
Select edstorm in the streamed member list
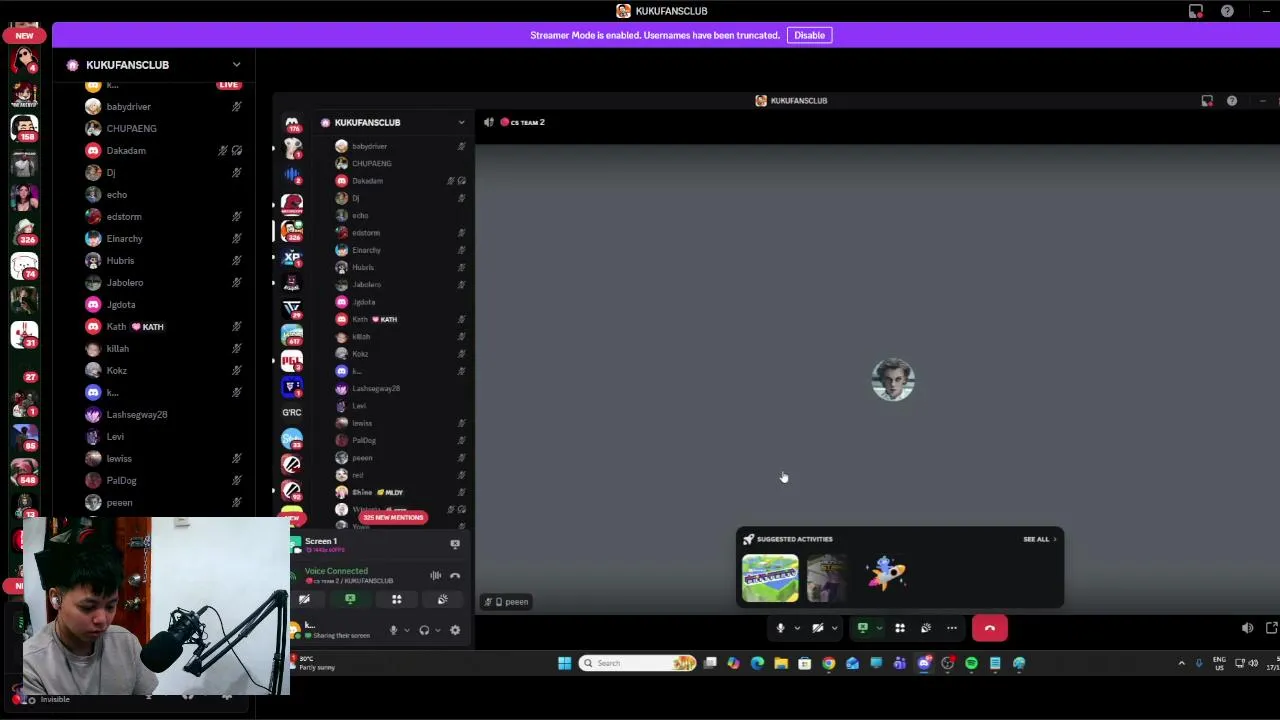click(366, 233)
